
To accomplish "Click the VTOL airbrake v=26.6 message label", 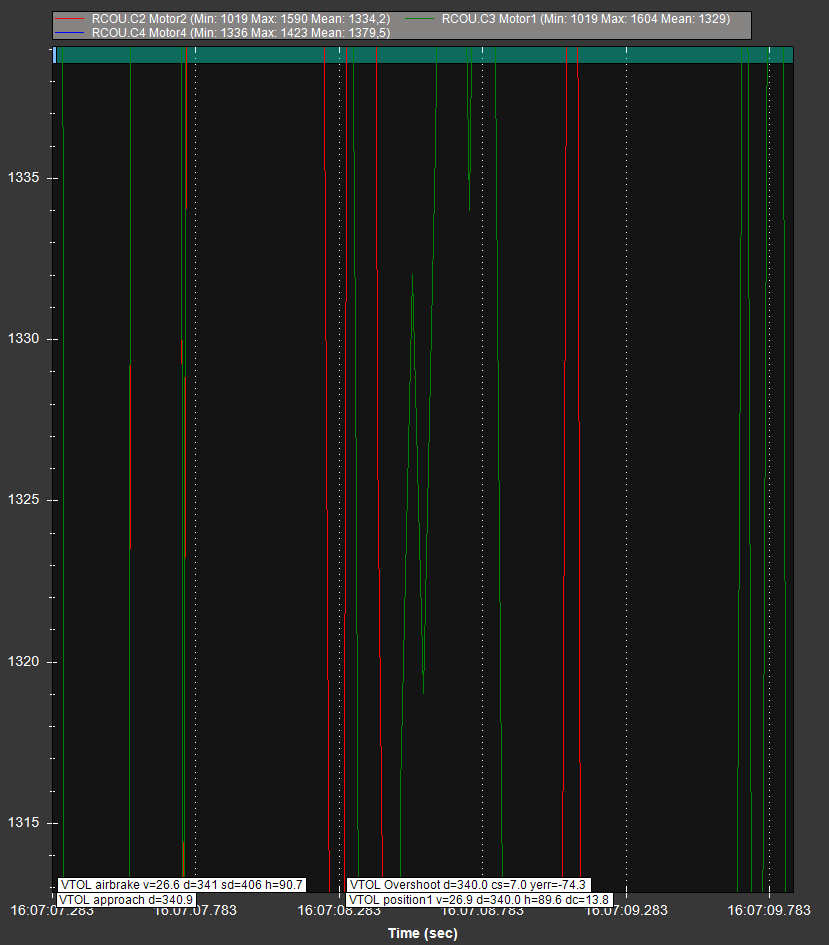I will pos(182,885).
